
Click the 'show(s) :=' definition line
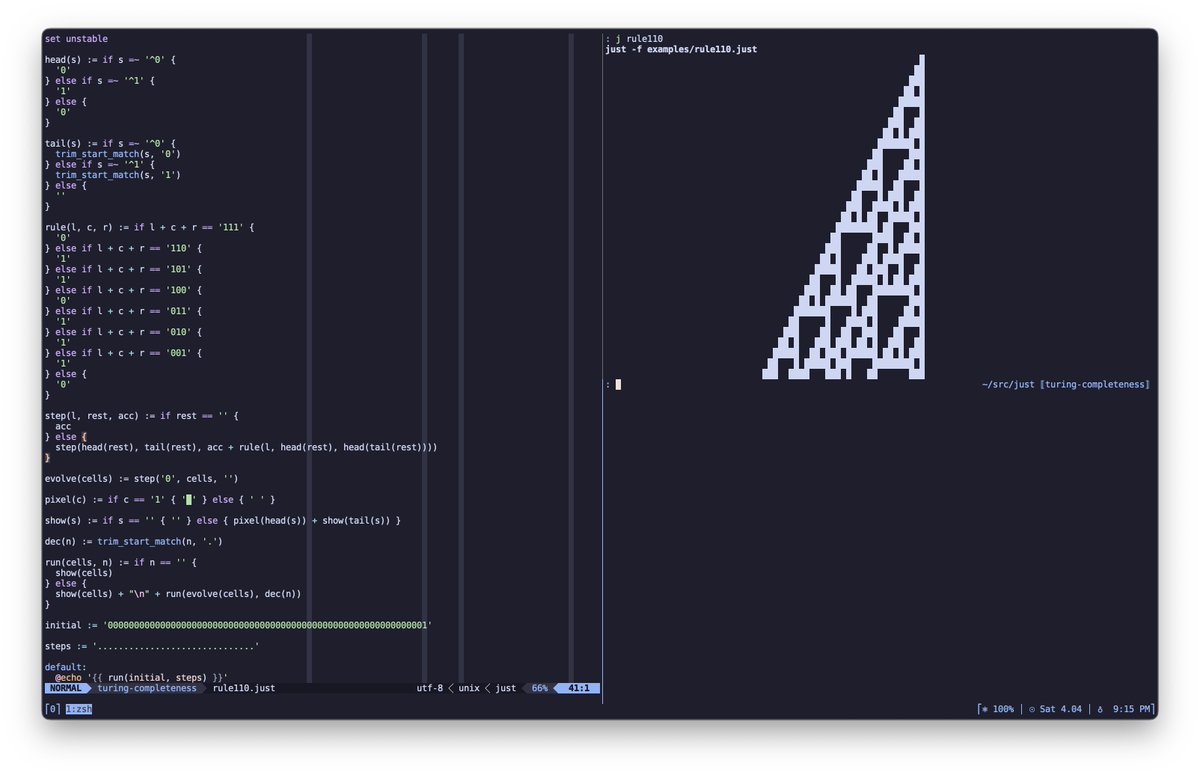[224, 521]
